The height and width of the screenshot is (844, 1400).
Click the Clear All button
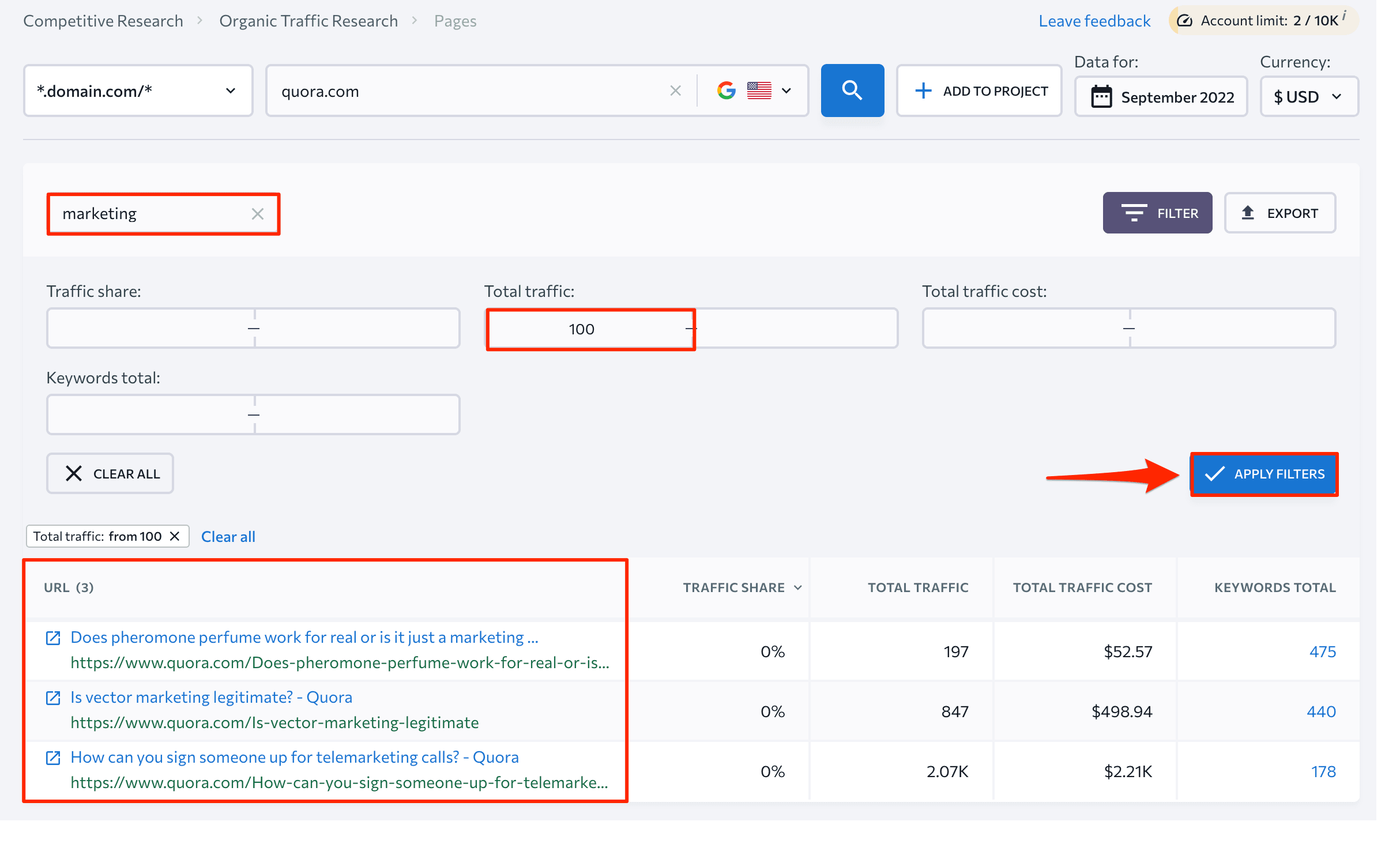pyautogui.click(x=110, y=473)
